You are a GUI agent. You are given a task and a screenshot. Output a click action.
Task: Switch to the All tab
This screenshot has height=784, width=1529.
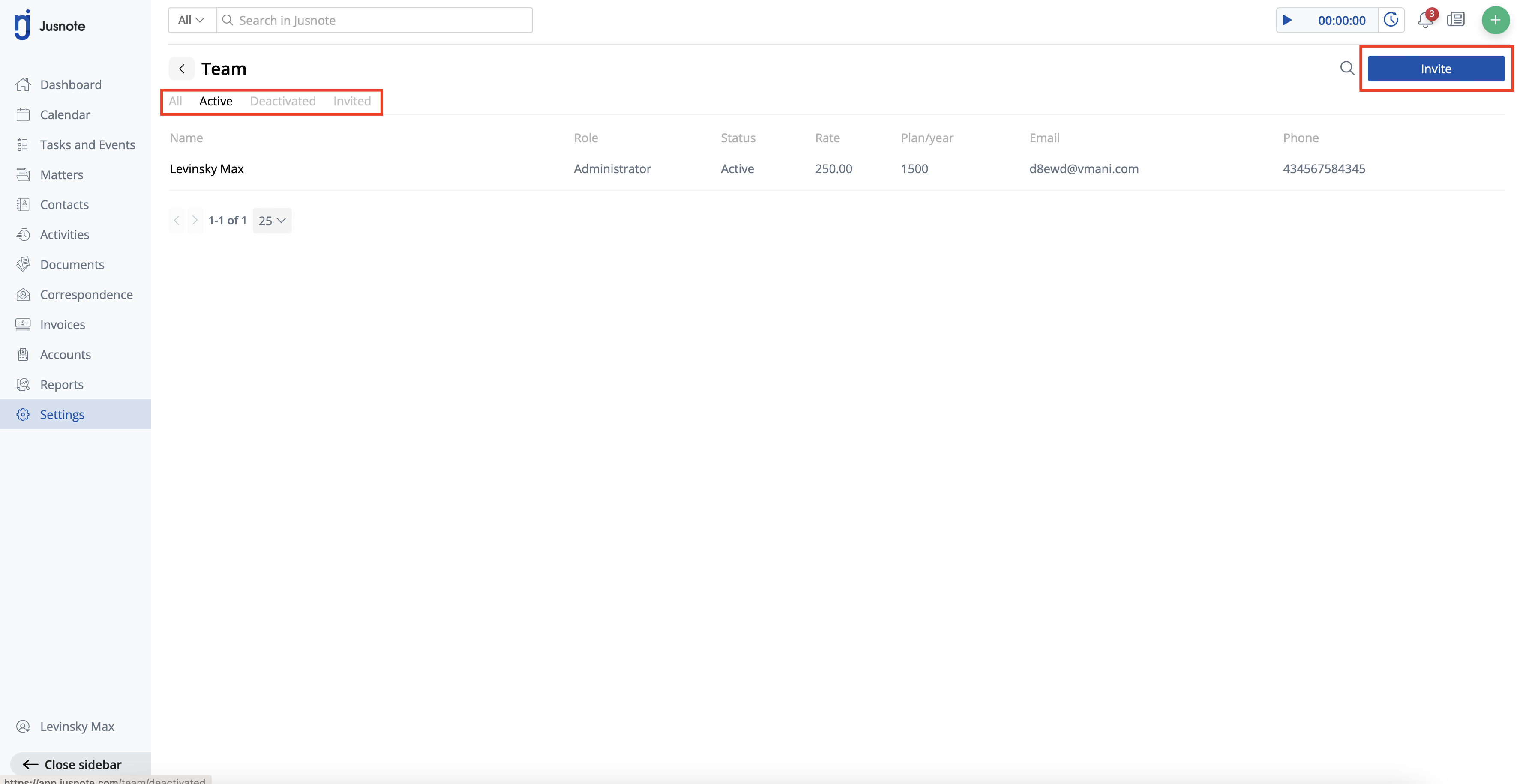(175, 101)
